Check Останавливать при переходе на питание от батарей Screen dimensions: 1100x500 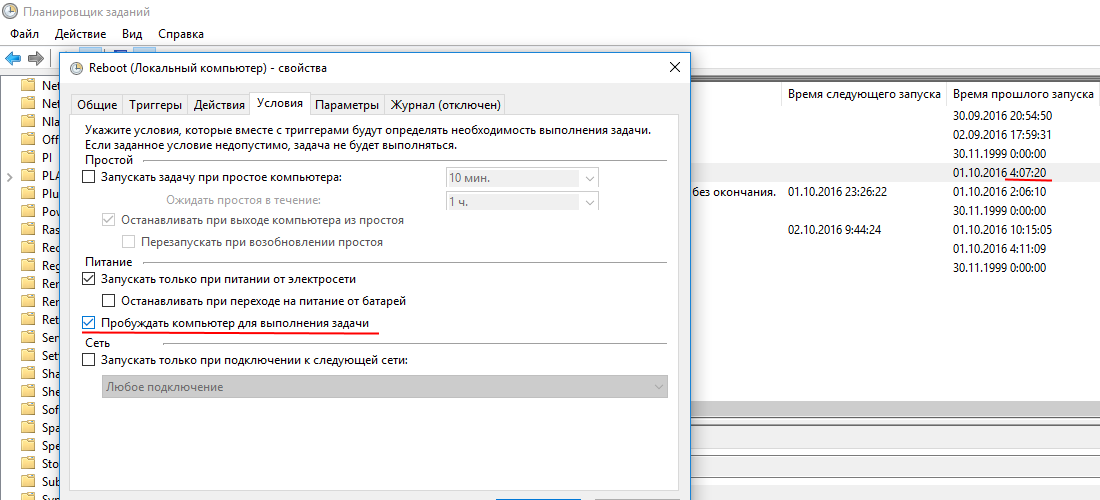(110, 300)
